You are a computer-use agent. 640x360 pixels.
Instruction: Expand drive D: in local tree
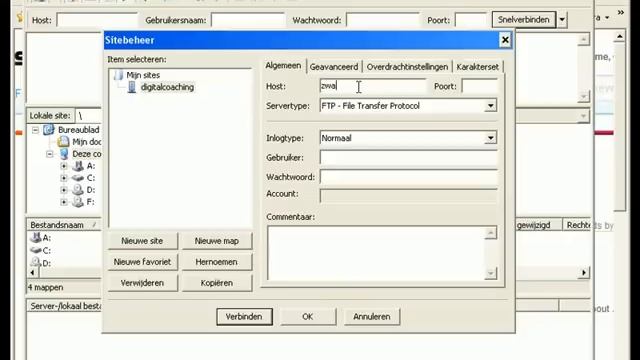pyautogui.click(x=64, y=190)
